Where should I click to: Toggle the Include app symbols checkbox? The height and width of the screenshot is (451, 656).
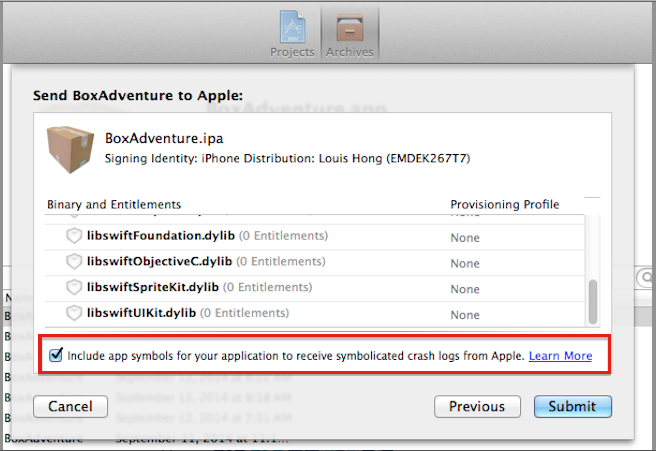[x=56, y=355]
